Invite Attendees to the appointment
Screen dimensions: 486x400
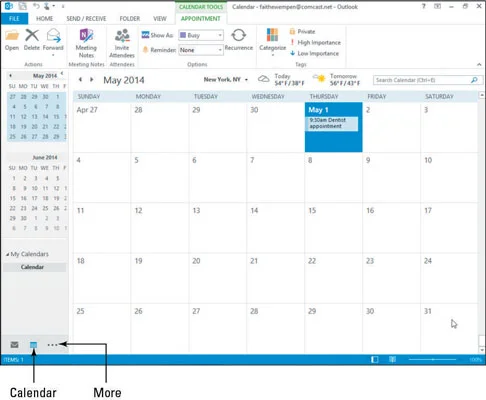click(122, 43)
